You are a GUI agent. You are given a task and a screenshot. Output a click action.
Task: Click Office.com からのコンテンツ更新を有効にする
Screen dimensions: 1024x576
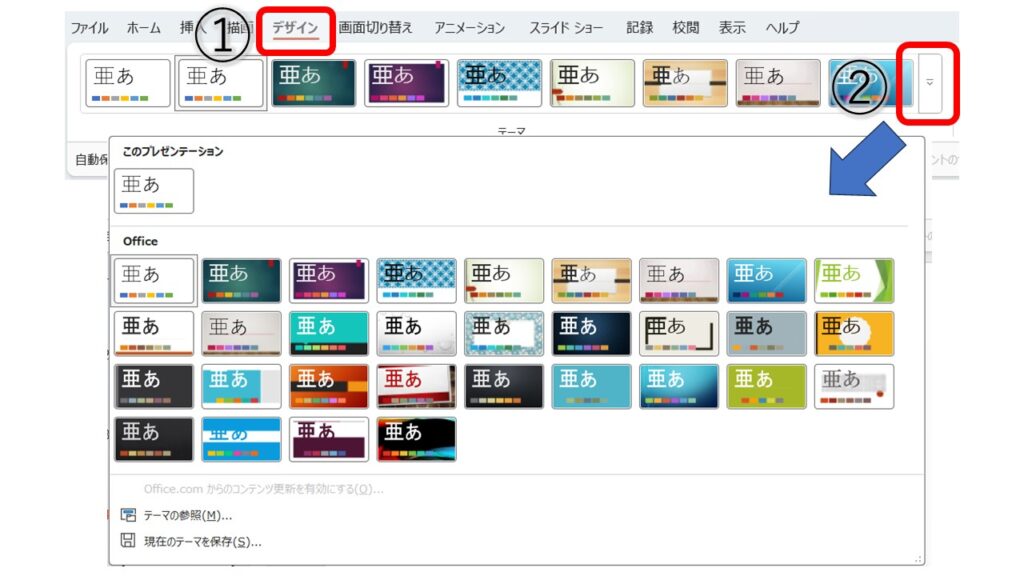pyautogui.click(x=263, y=489)
